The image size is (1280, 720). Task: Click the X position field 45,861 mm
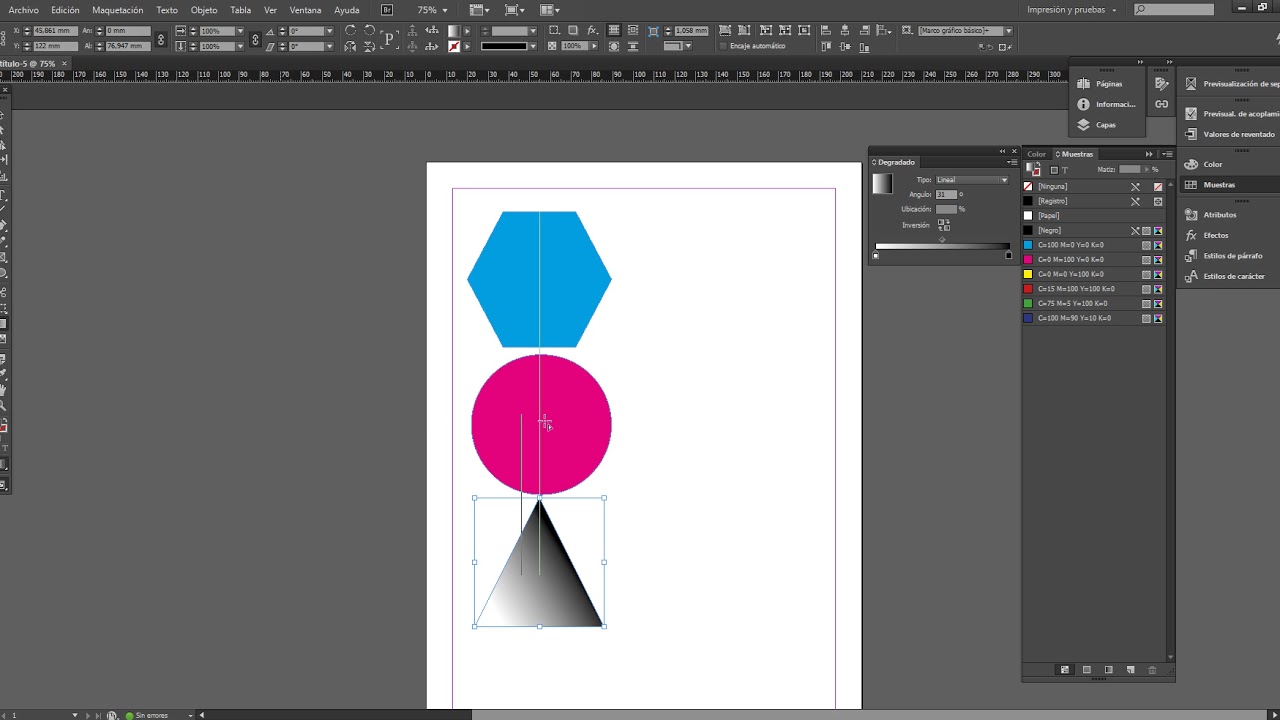tap(56, 31)
